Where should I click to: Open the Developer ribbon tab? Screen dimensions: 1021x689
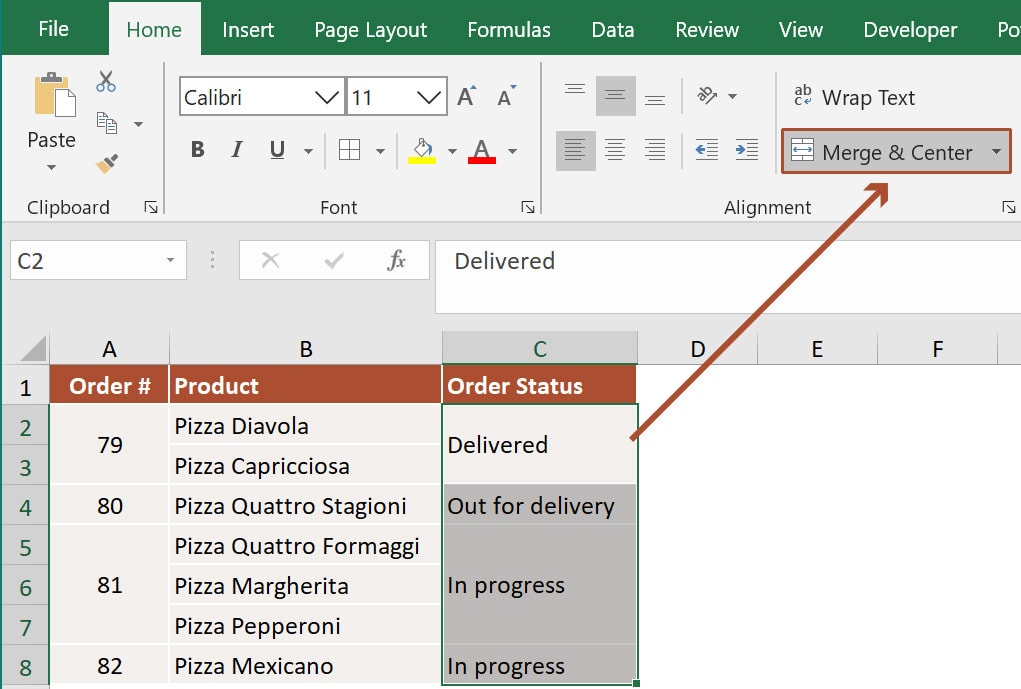coord(909,29)
